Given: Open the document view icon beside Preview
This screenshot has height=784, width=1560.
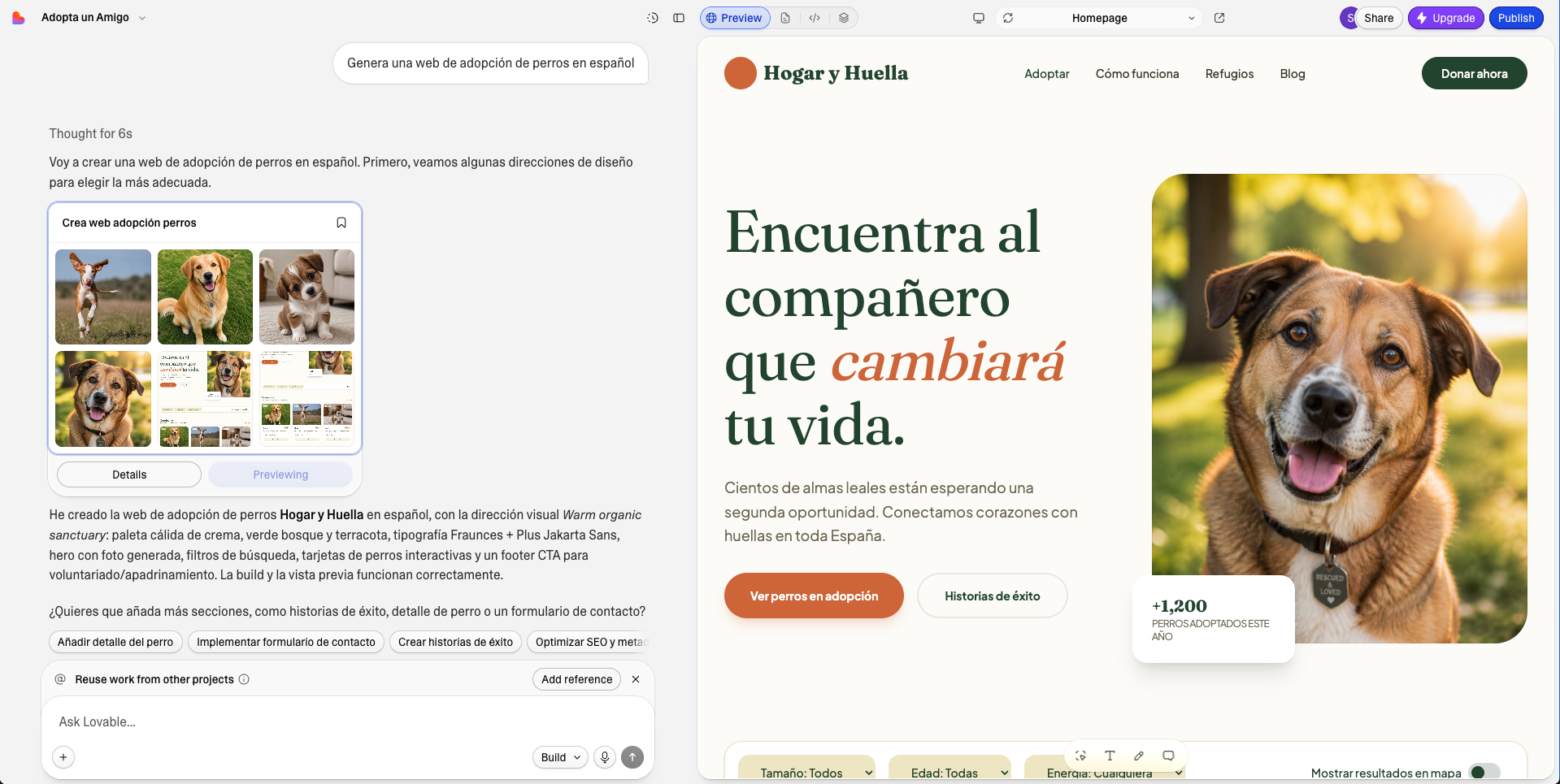Looking at the screenshot, I should pos(785,18).
